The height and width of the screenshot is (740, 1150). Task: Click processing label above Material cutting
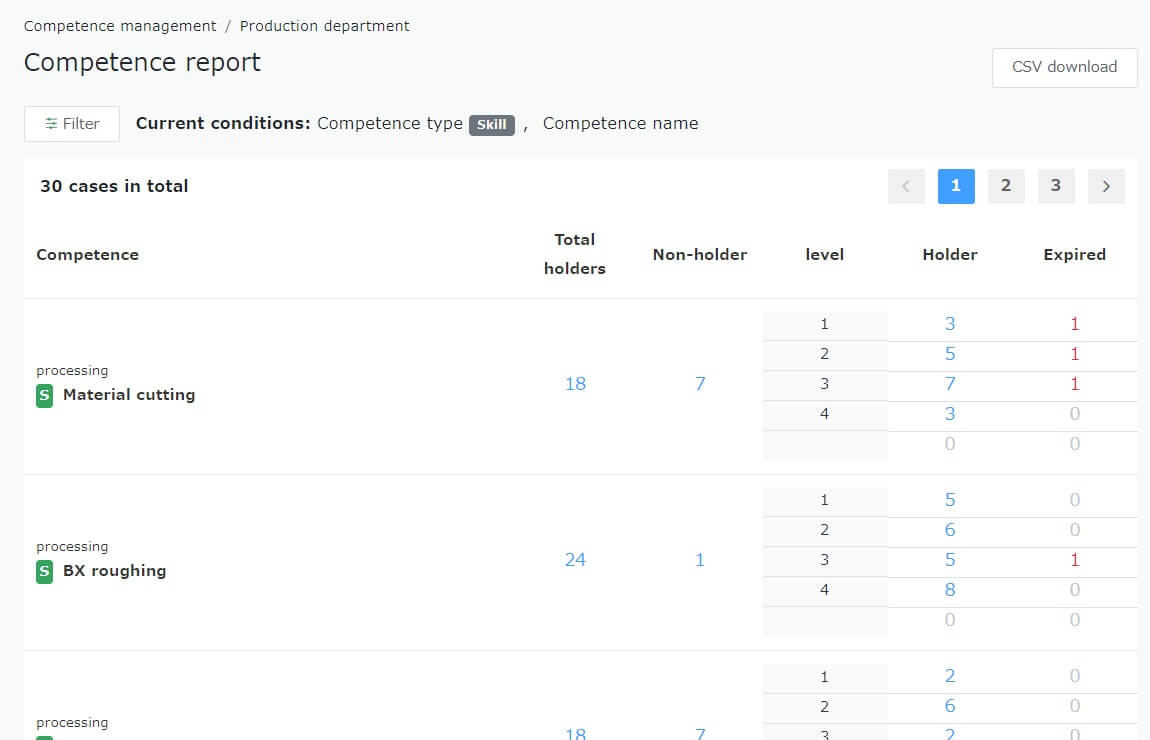pyautogui.click(x=72, y=370)
